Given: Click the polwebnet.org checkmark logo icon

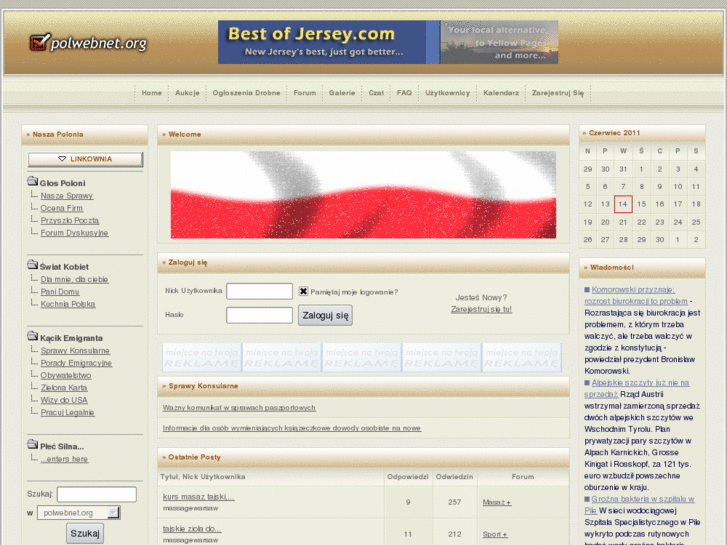Looking at the screenshot, I should pos(39,42).
